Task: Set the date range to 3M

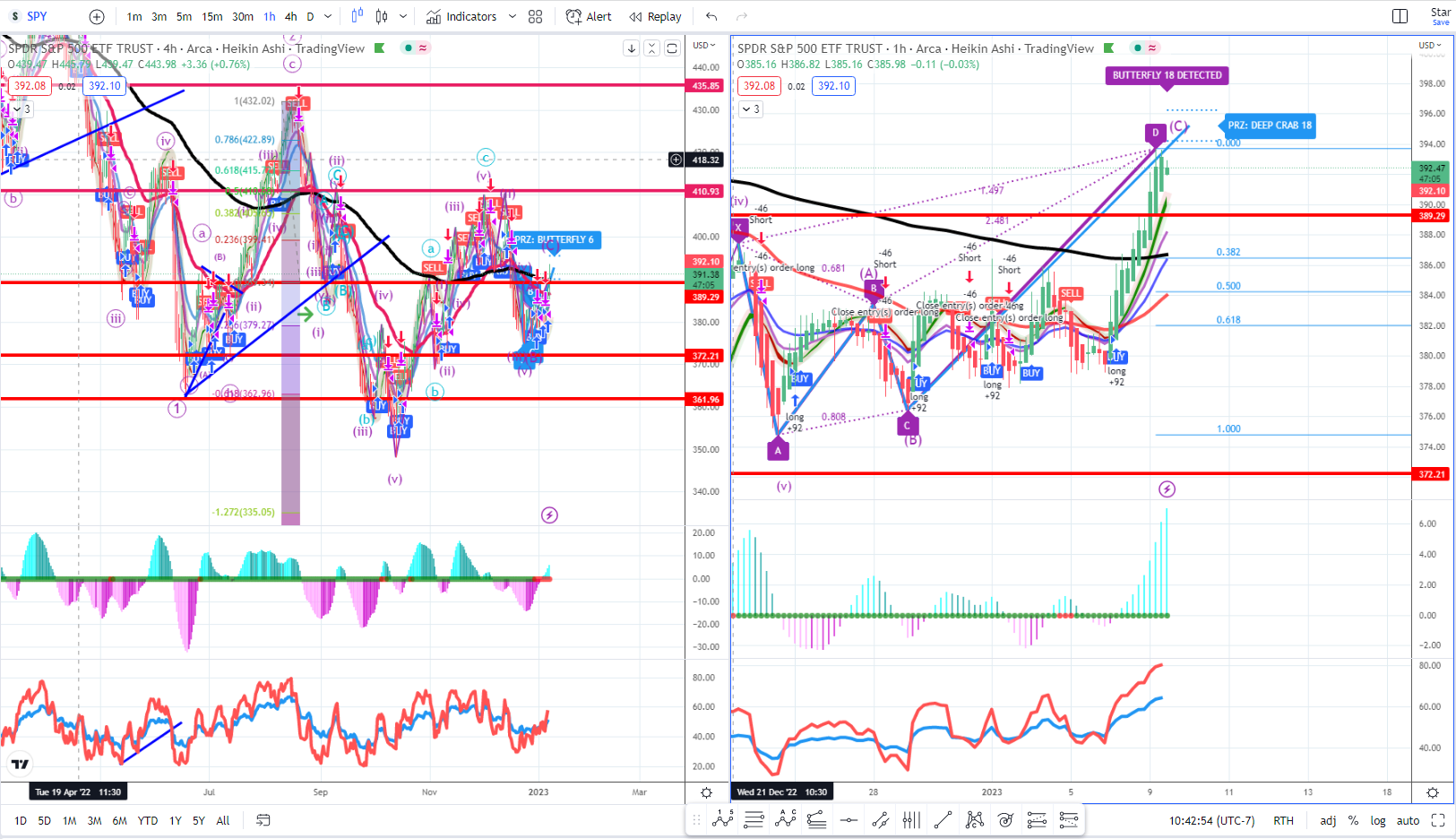Action: click(94, 820)
